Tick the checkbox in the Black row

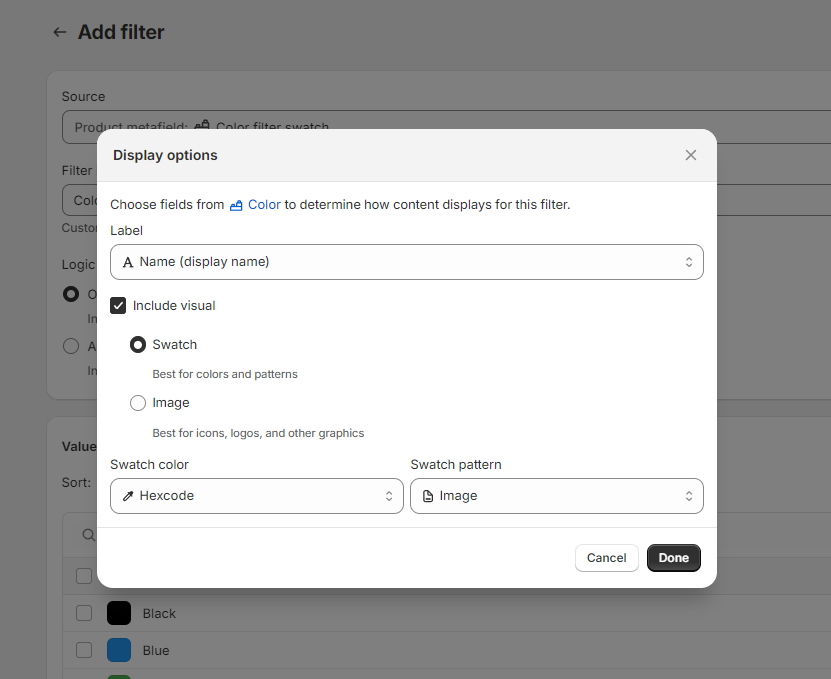[x=84, y=613]
